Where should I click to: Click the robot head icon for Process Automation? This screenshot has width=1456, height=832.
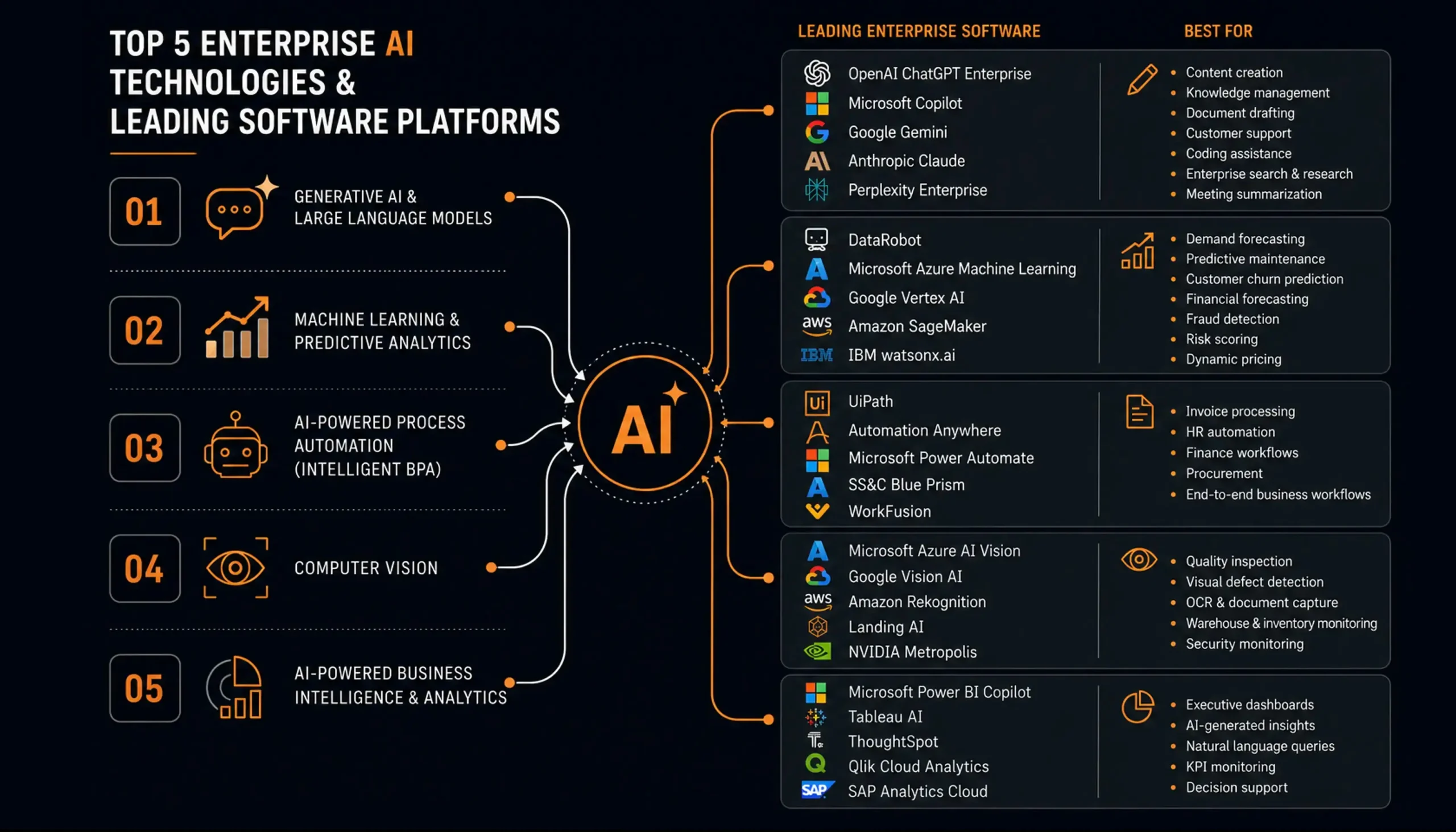point(235,445)
